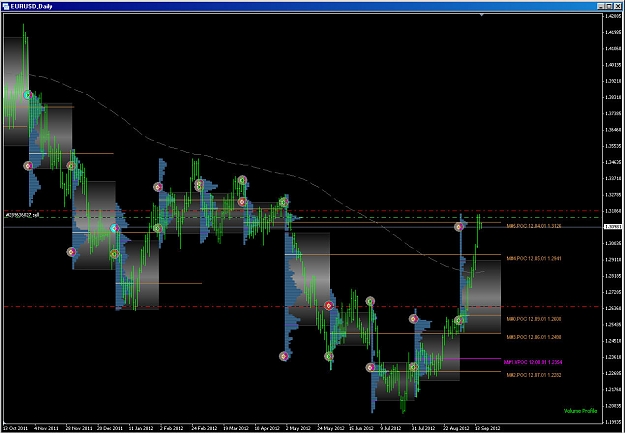
Task: Select the circular marker on the MM6 POC line
Action: coord(459,227)
